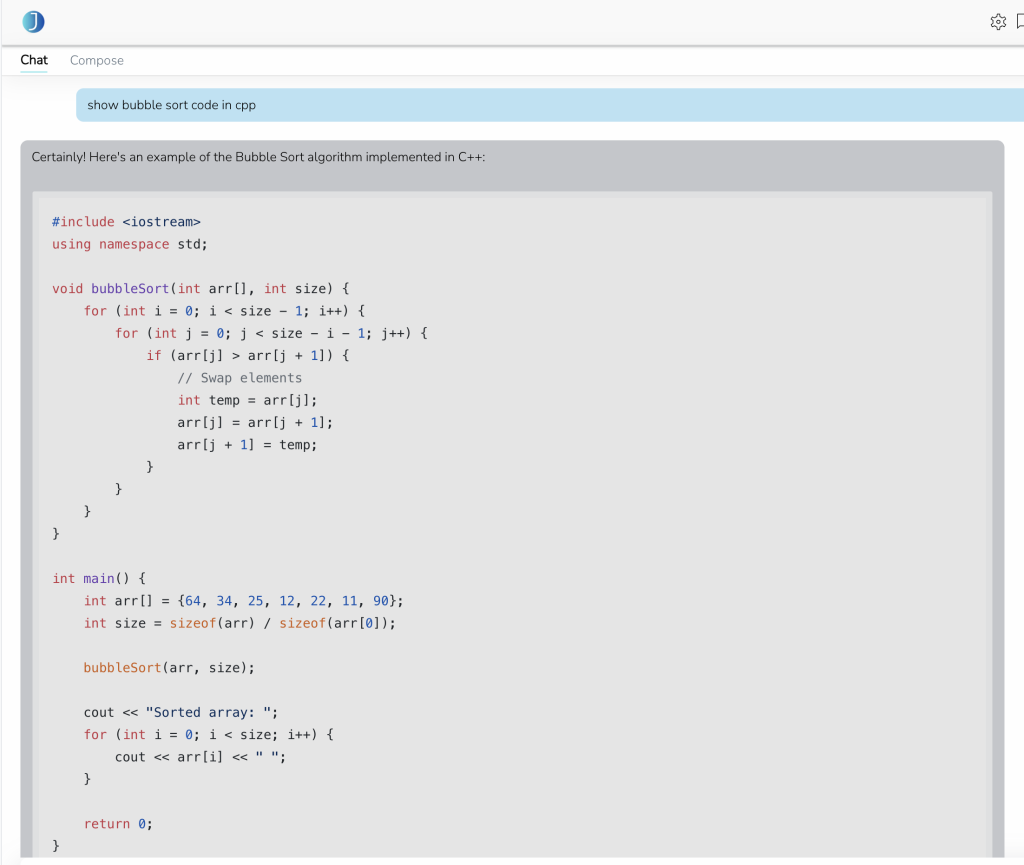Click the inner for loop using variable j
1024x865 pixels.
(271, 333)
